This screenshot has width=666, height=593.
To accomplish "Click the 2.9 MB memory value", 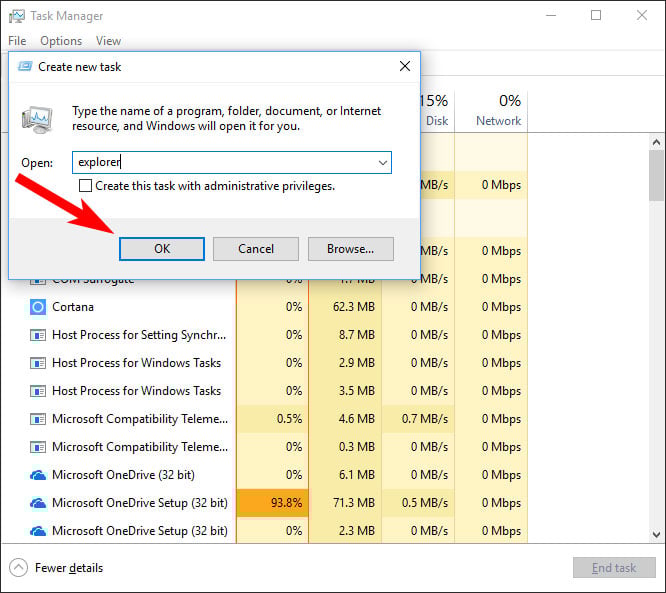I will (357, 363).
